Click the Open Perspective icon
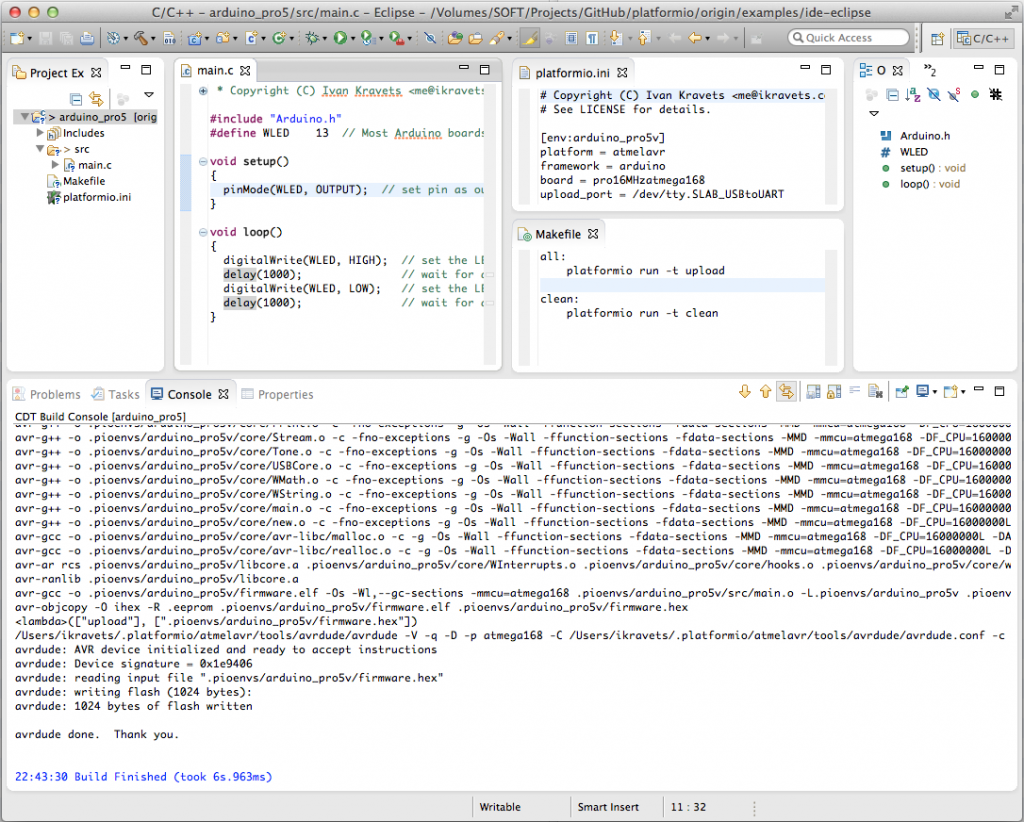1024x822 pixels. (x=937, y=39)
